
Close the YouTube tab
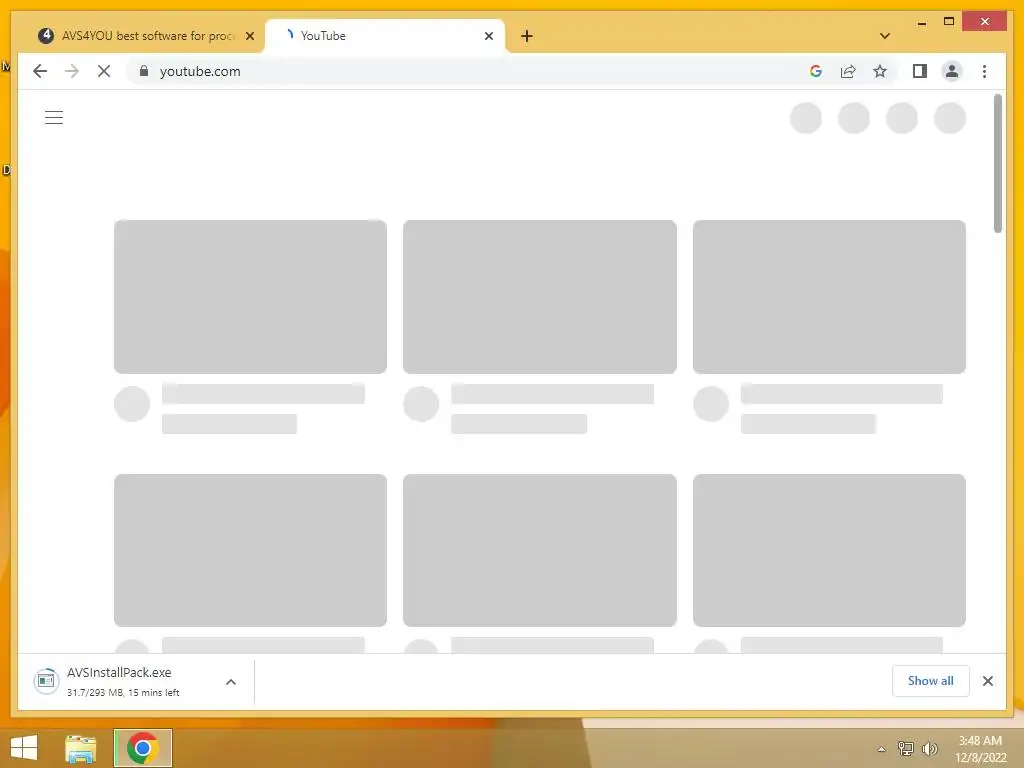click(488, 36)
